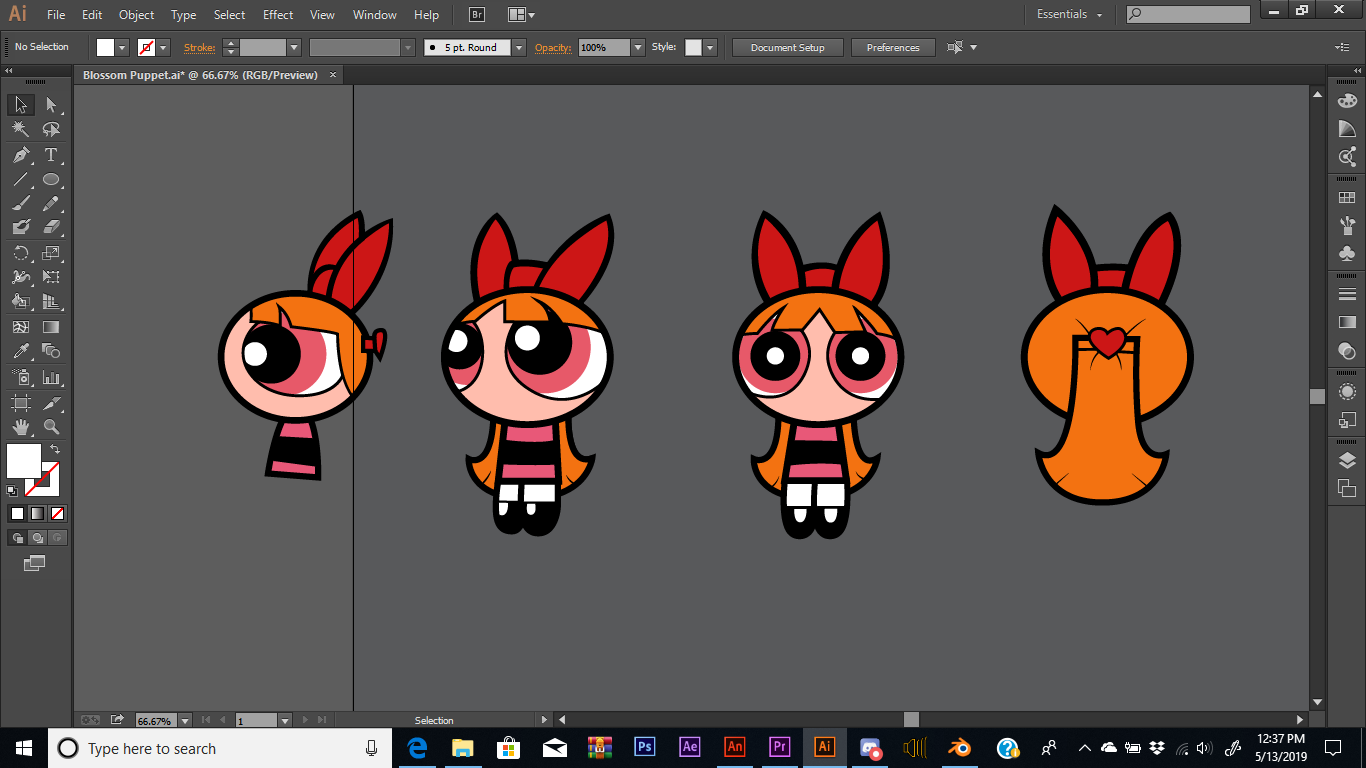
Task: Pick the Width/Warp tool
Action: click(x=21, y=277)
